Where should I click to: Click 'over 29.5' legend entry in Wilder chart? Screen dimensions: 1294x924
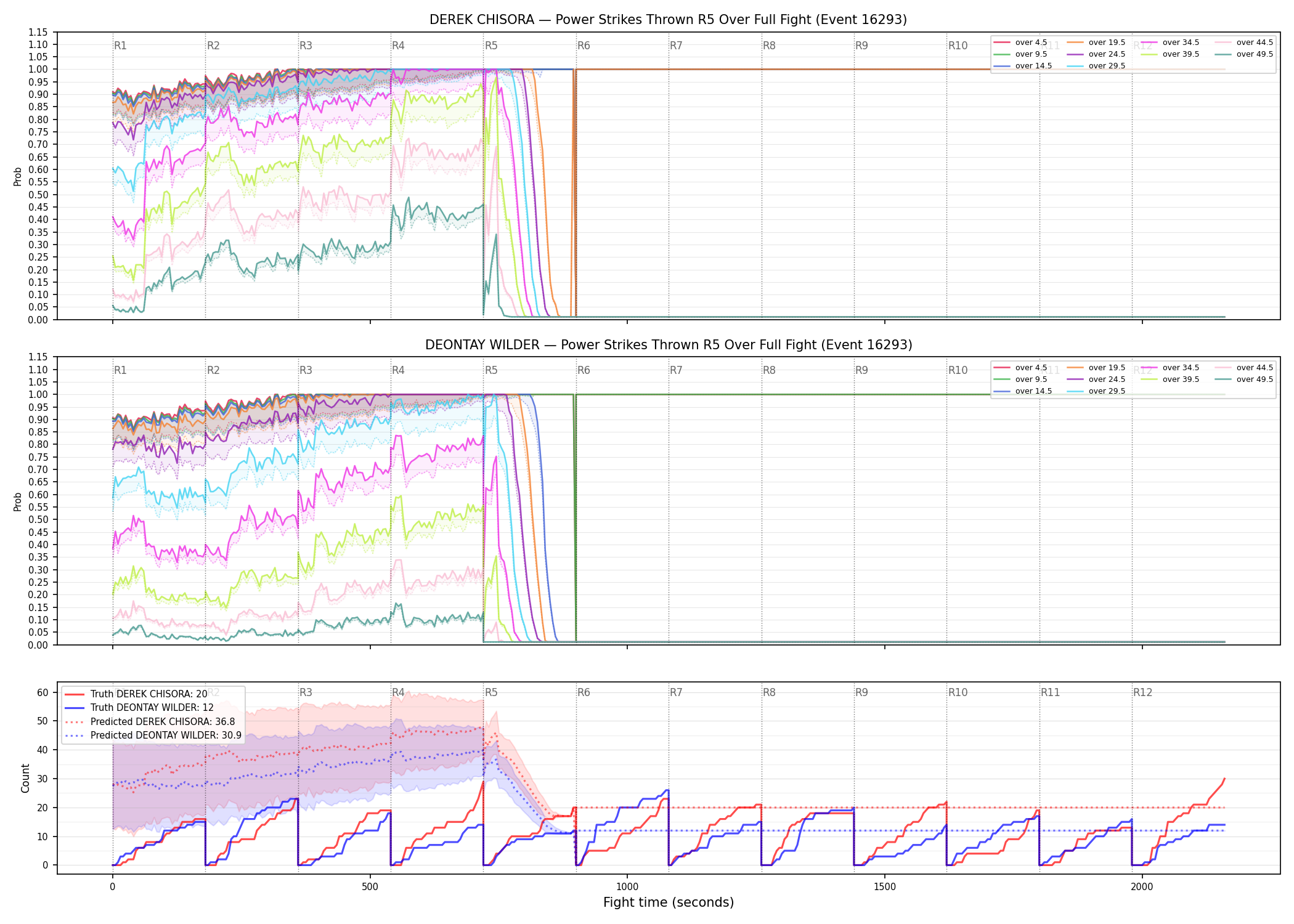[x=1096, y=391]
